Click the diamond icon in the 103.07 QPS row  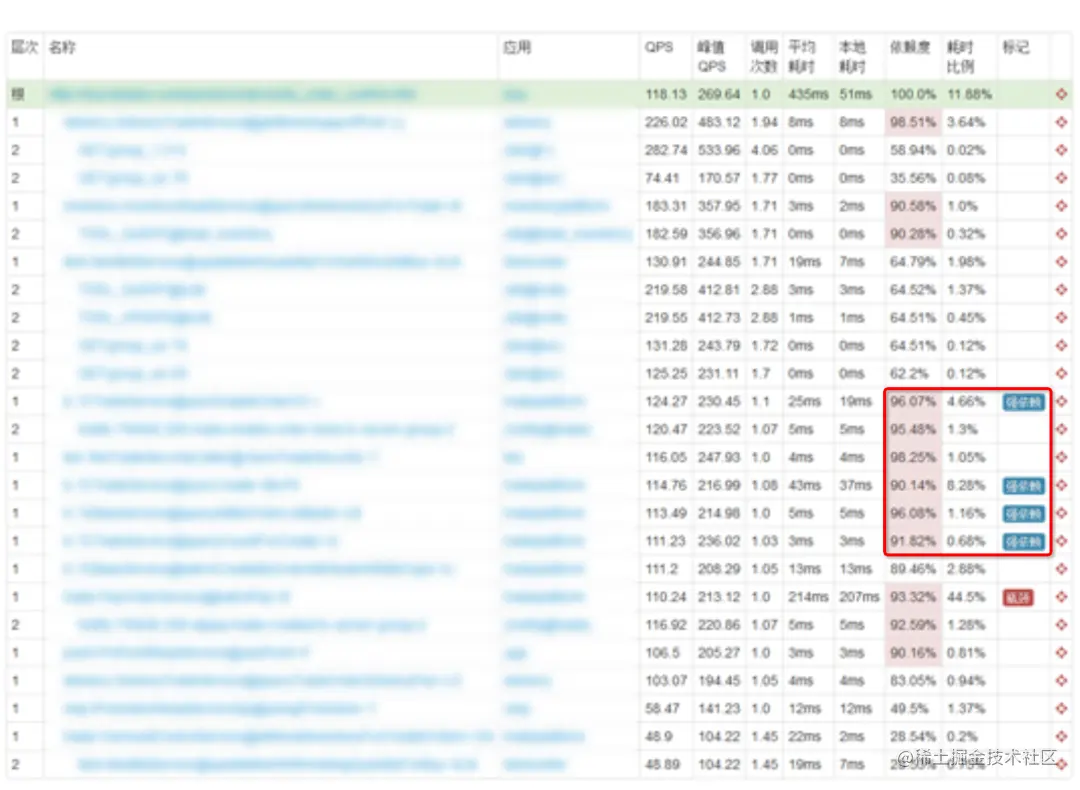(x=1061, y=680)
